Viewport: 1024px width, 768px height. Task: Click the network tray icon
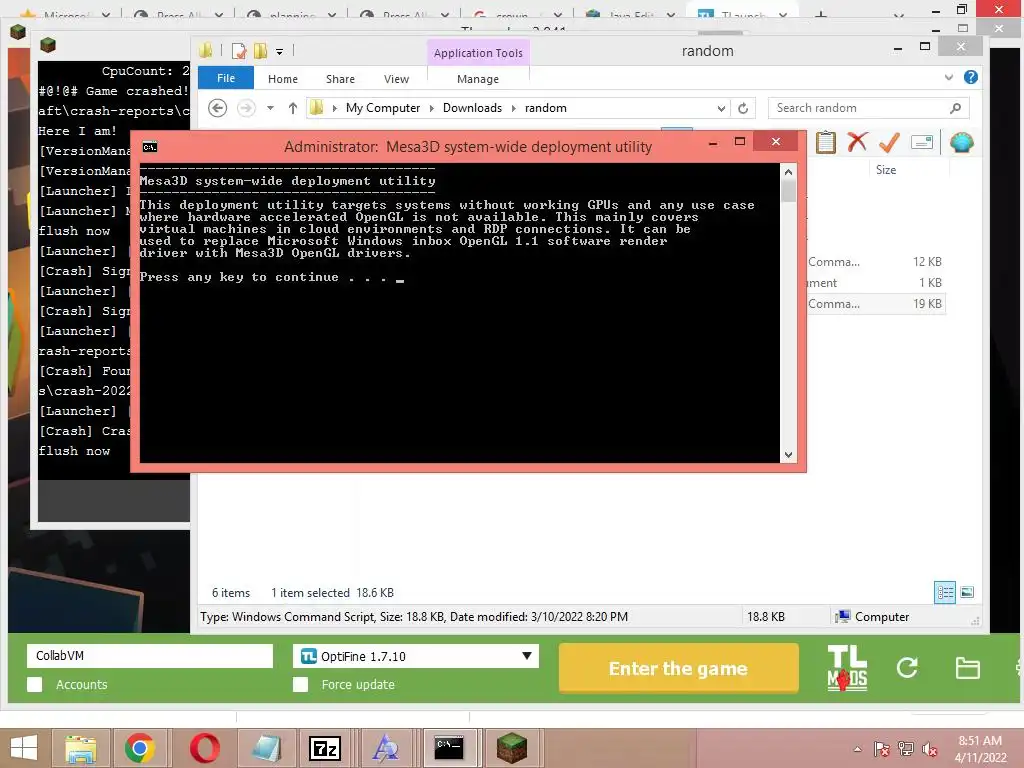tap(905, 749)
